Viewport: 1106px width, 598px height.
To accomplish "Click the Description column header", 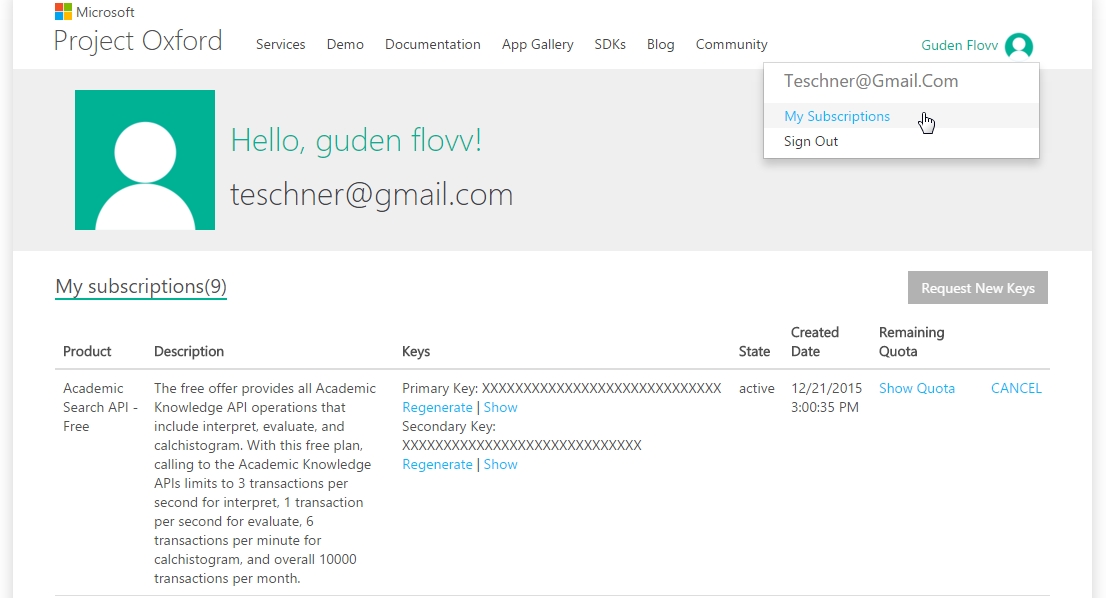I will pyautogui.click(x=189, y=351).
